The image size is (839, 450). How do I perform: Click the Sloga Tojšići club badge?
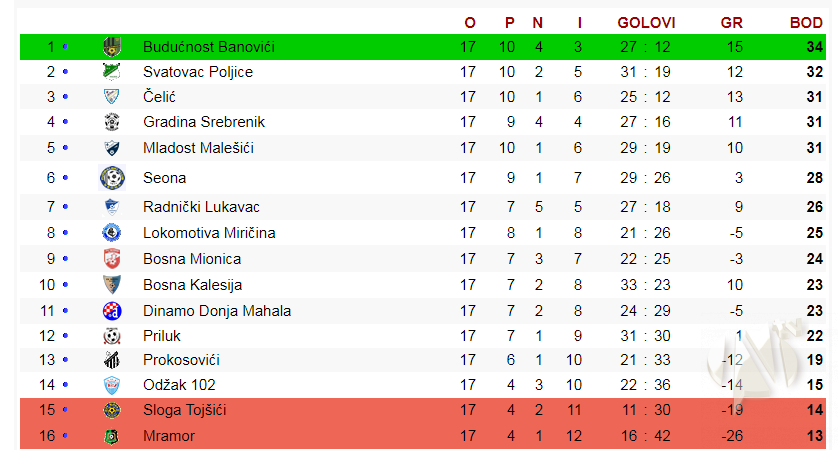112,410
